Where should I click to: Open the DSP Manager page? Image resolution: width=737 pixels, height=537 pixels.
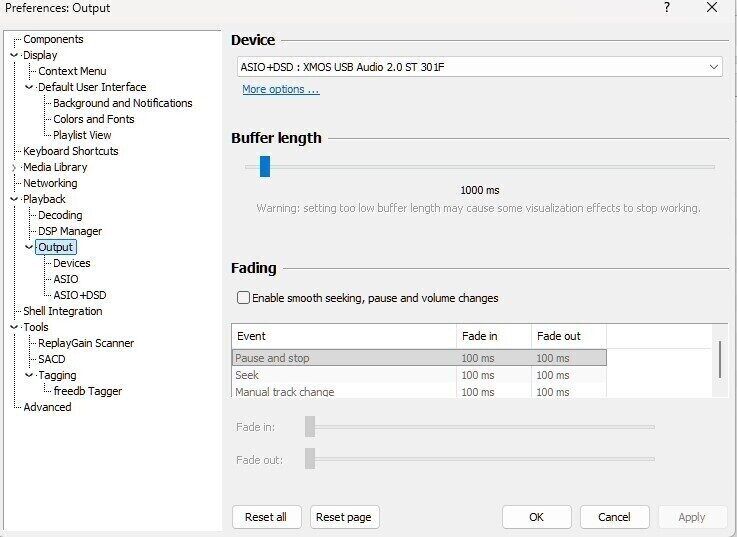click(x=70, y=231)
